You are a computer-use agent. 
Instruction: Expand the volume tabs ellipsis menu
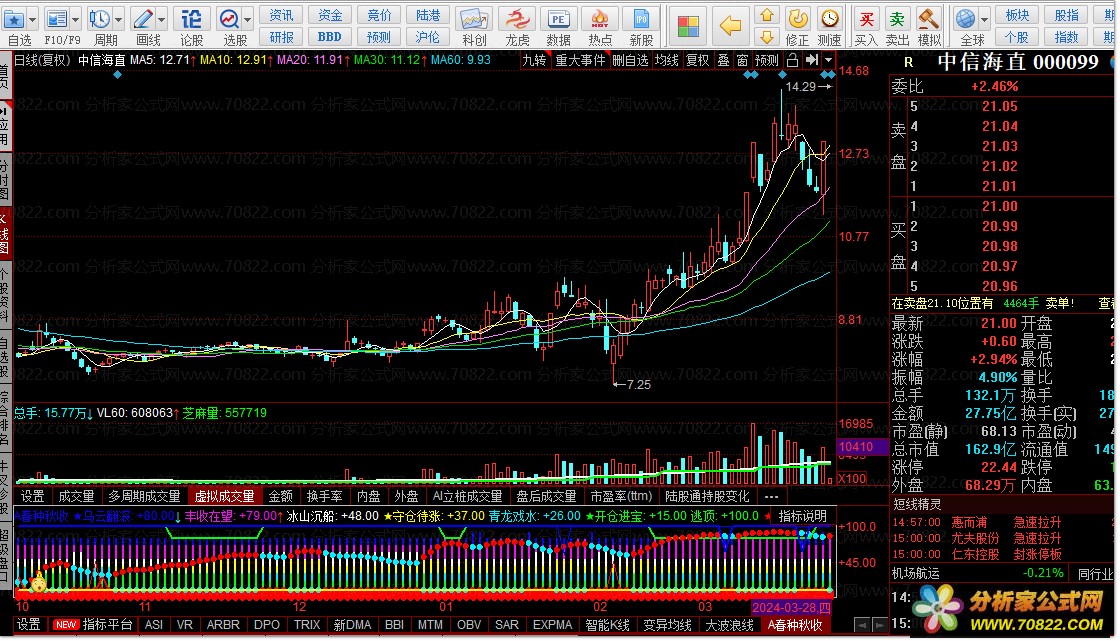pyautogui.click(x=771, y=497)
